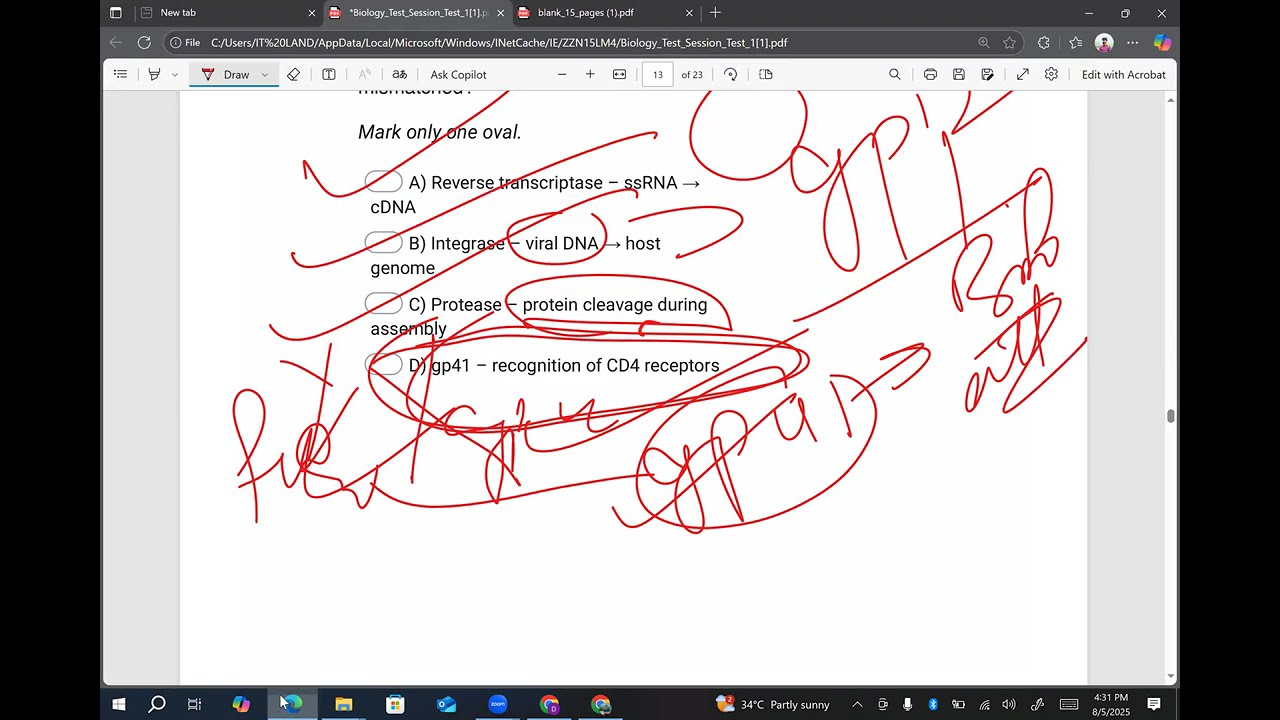Image resolution: width=1280 pixels, height=720 pixels.
Task: Click the address bar zoom indicator
Action: (x=984, y=43)
